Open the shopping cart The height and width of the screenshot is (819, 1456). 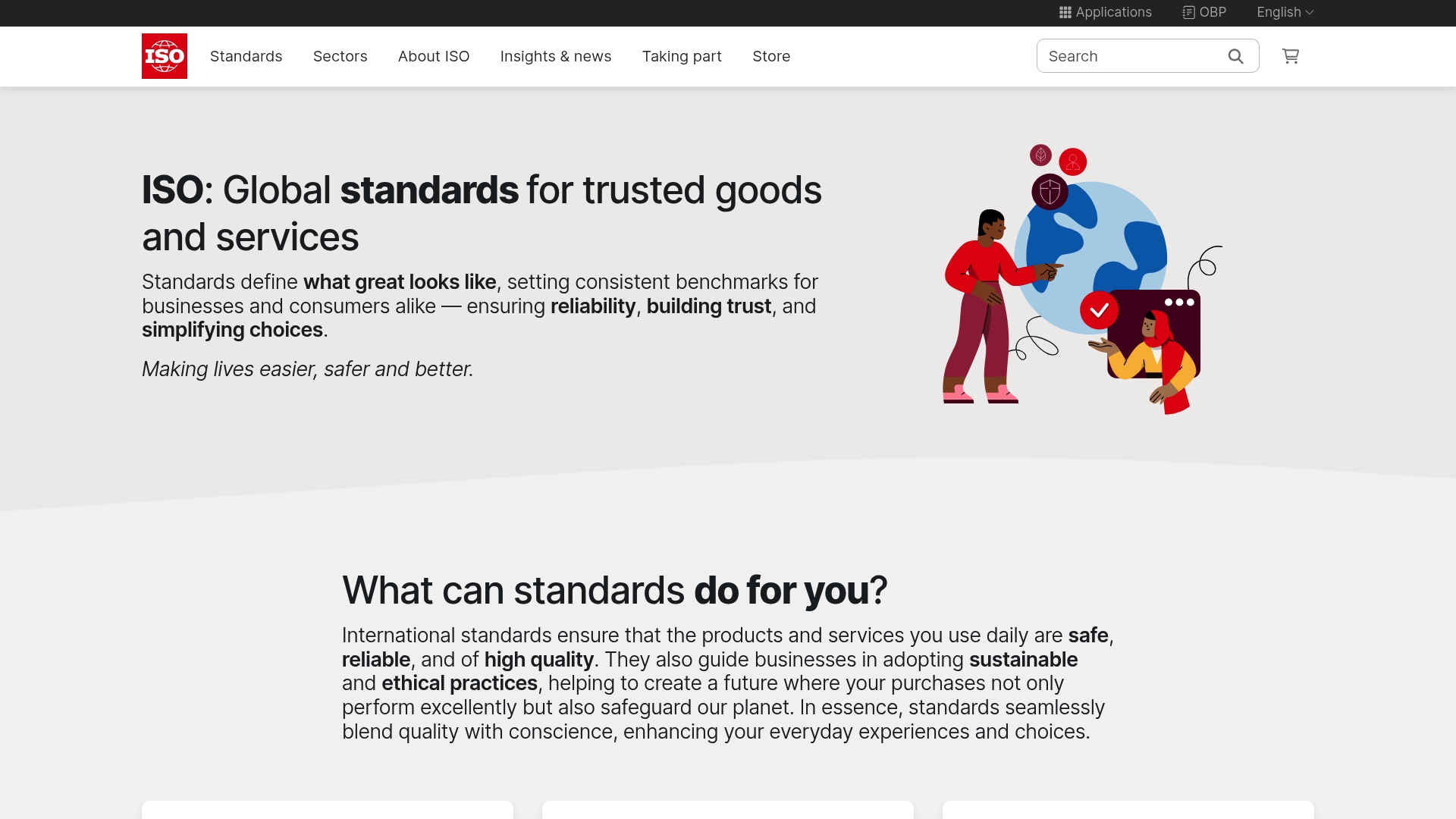(1290, 55)
